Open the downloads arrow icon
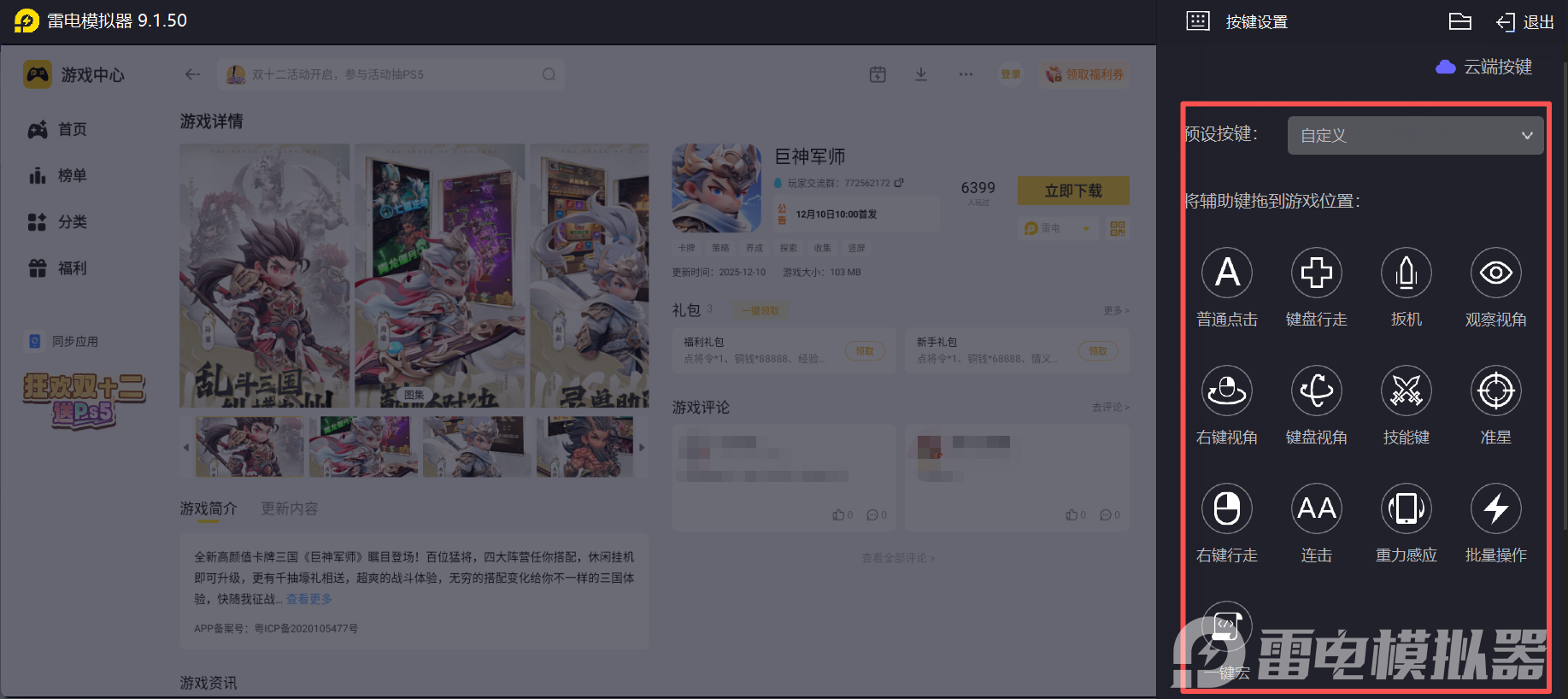The image size is (1568, 699). point(921,74)
